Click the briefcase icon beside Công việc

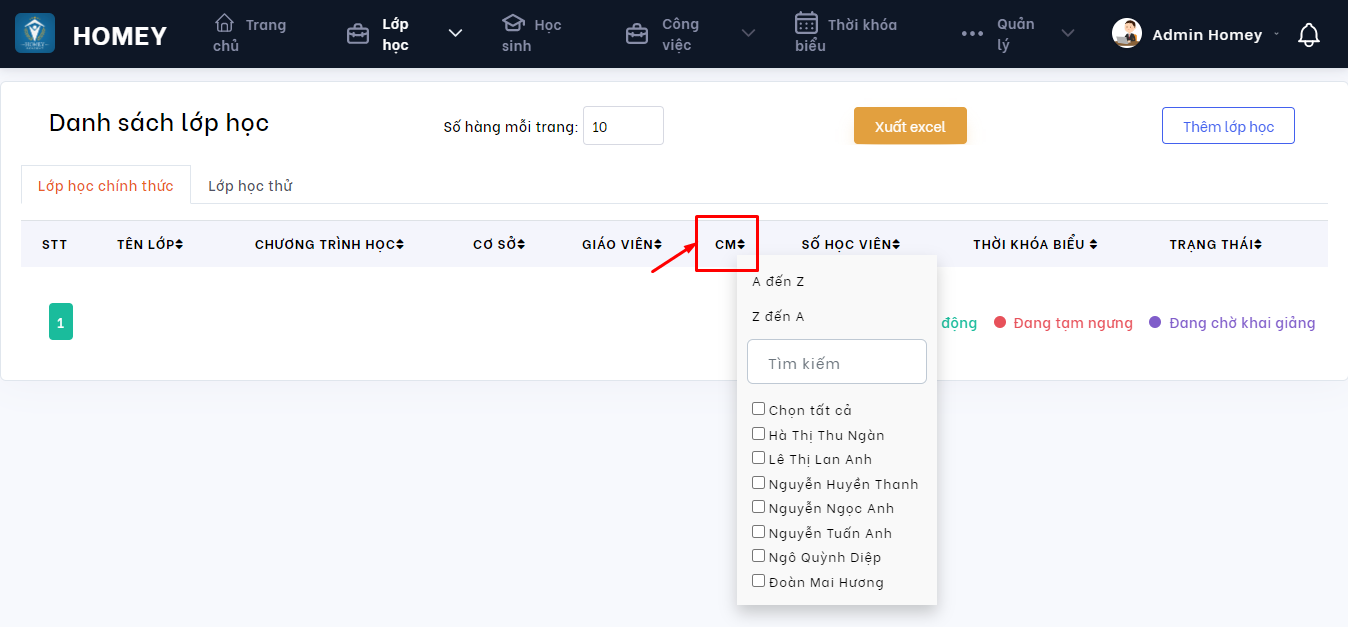point(636,35)
